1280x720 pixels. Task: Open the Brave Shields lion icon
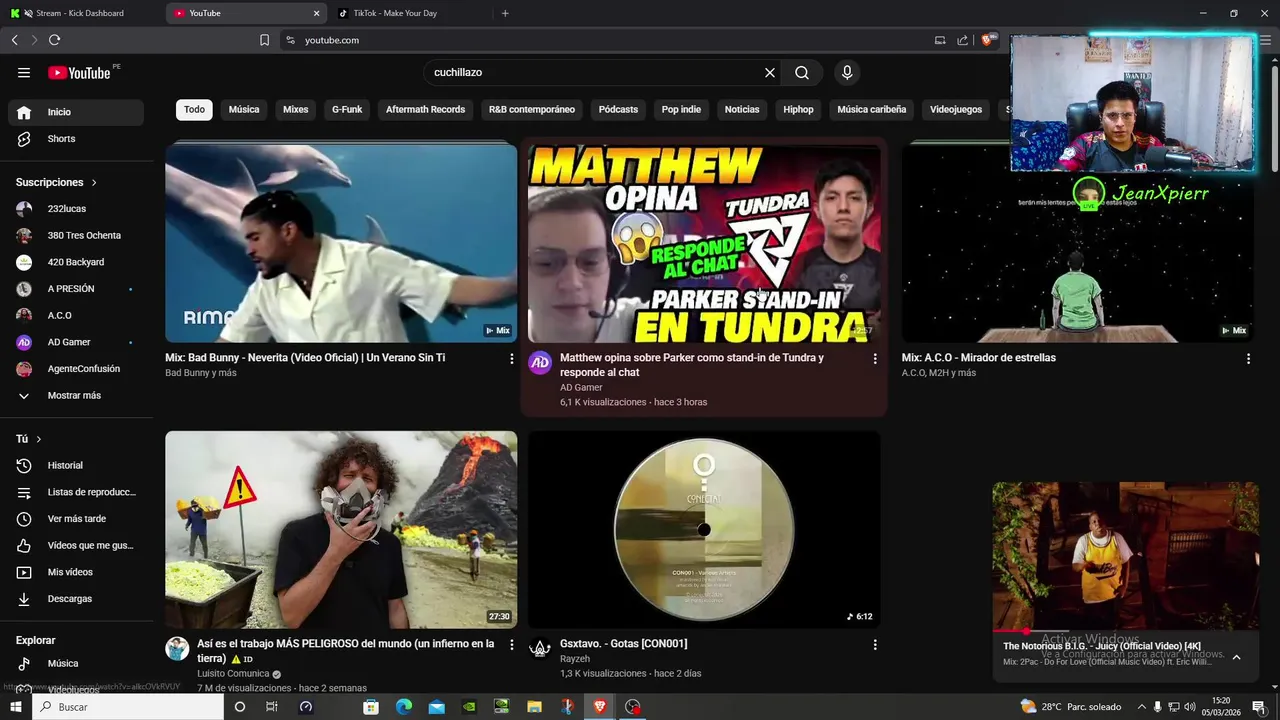(988, 40)
